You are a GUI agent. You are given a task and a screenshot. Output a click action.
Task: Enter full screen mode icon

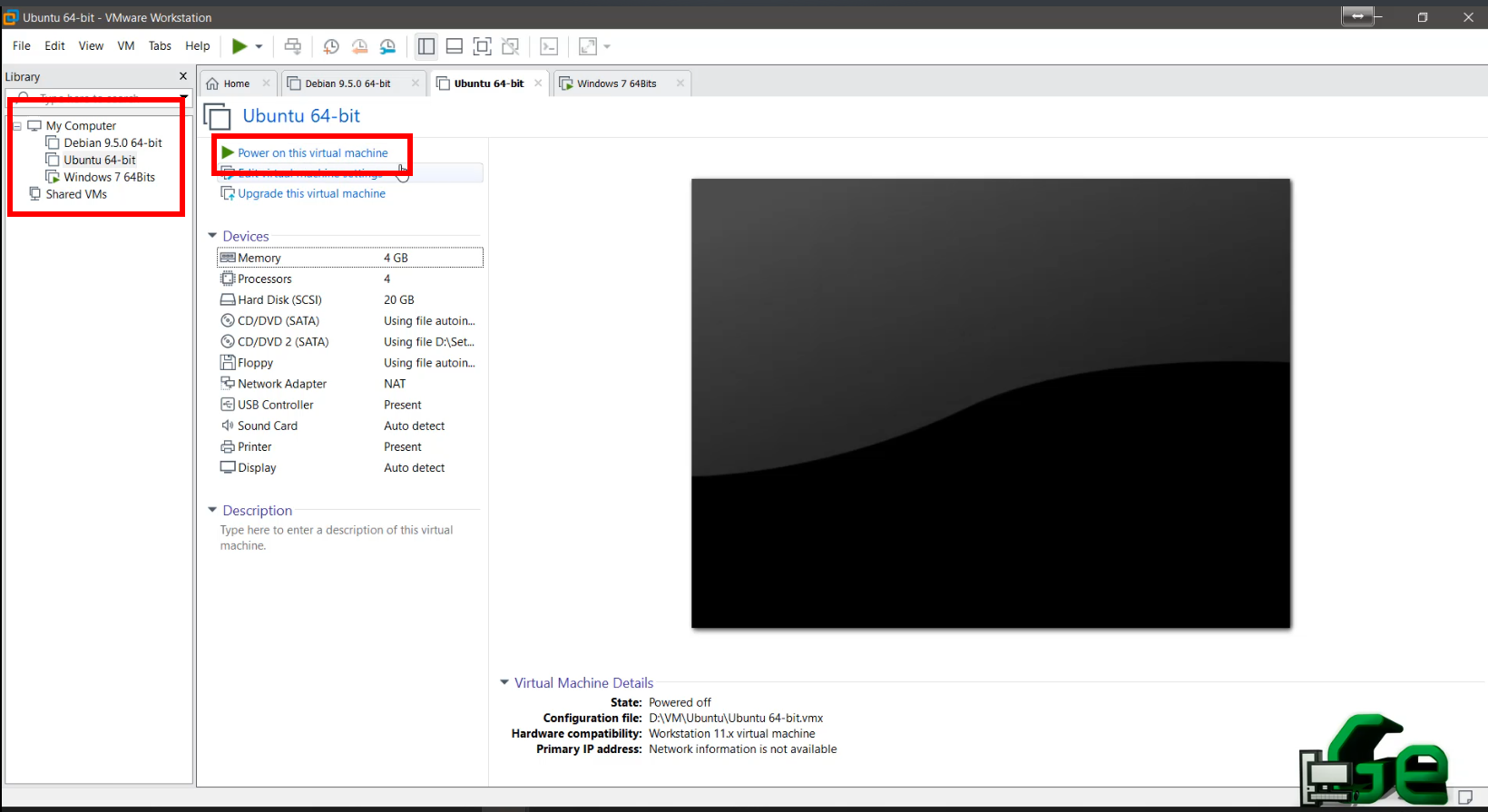pos(483,46)
